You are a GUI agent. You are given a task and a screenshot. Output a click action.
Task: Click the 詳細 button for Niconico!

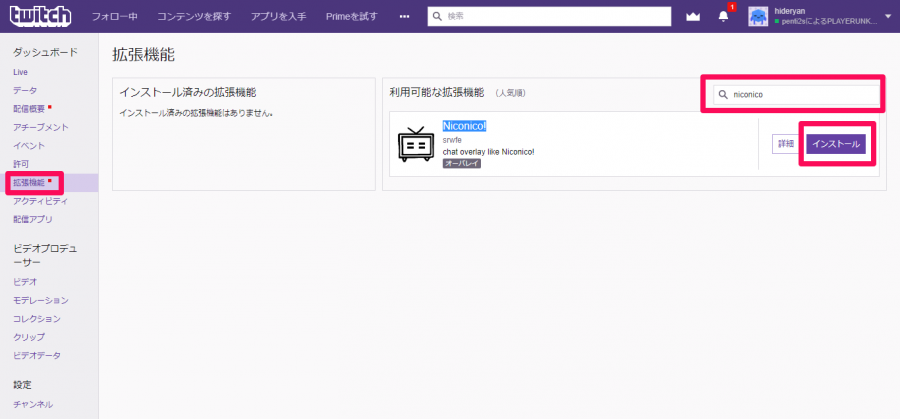click(x=786, y=144)
